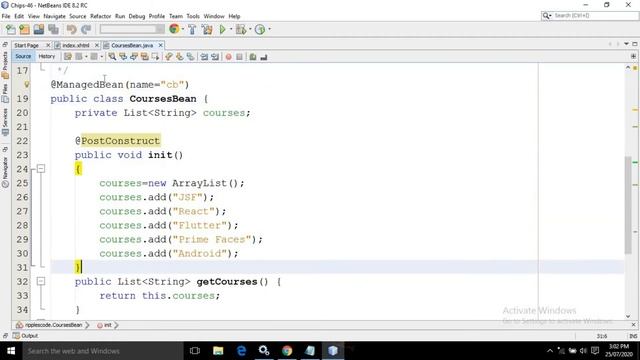Stop macro recording square icon

pos(240,57)
